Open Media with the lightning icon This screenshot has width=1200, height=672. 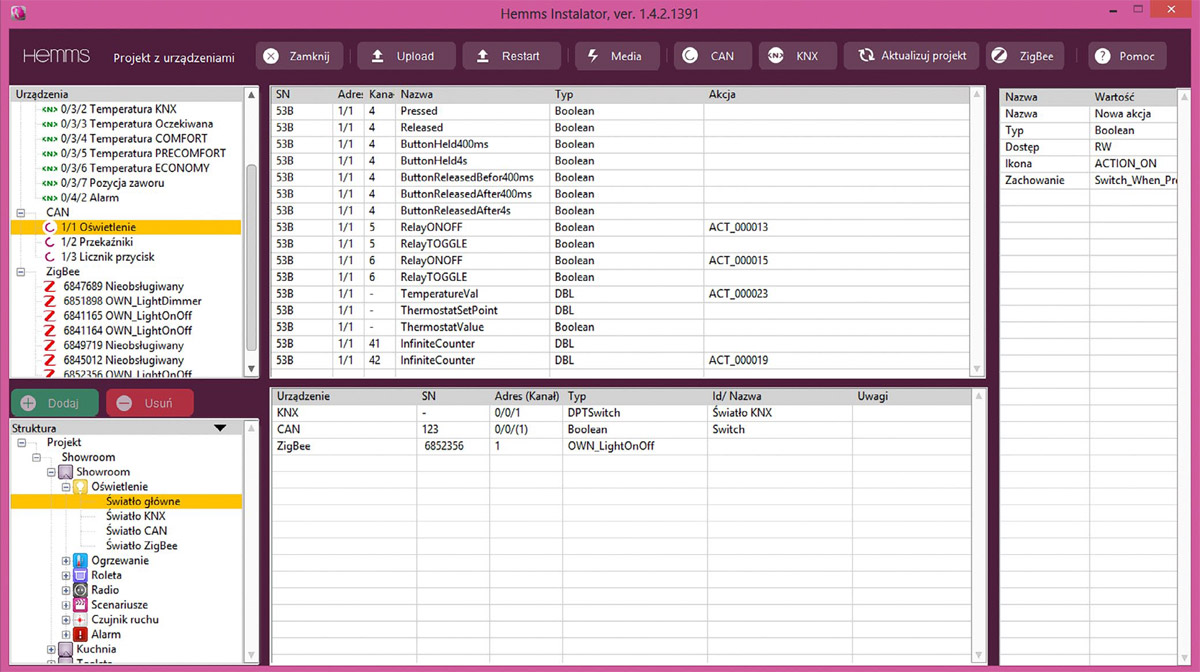[593, 56]
